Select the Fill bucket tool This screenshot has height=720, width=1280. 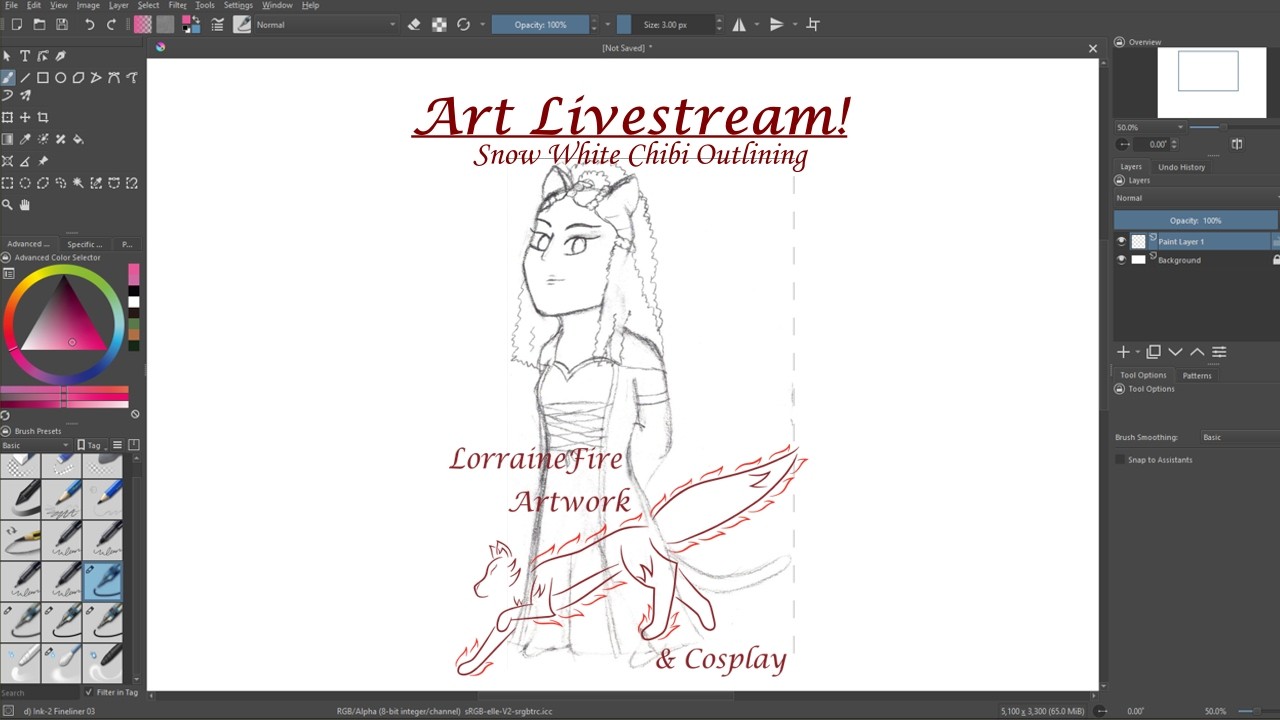pos(79,139)
